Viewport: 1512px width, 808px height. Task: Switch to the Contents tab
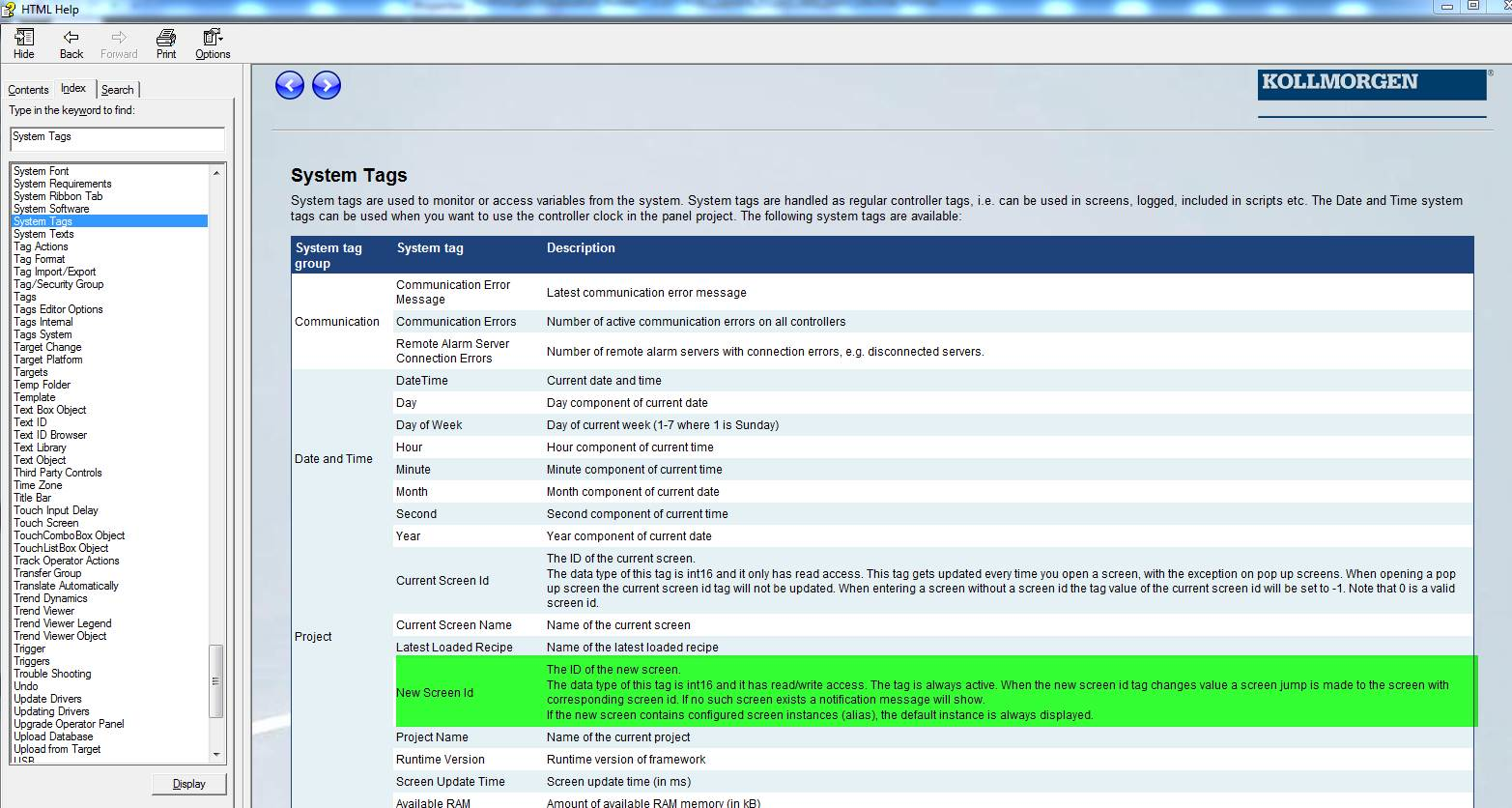(28, 90)
